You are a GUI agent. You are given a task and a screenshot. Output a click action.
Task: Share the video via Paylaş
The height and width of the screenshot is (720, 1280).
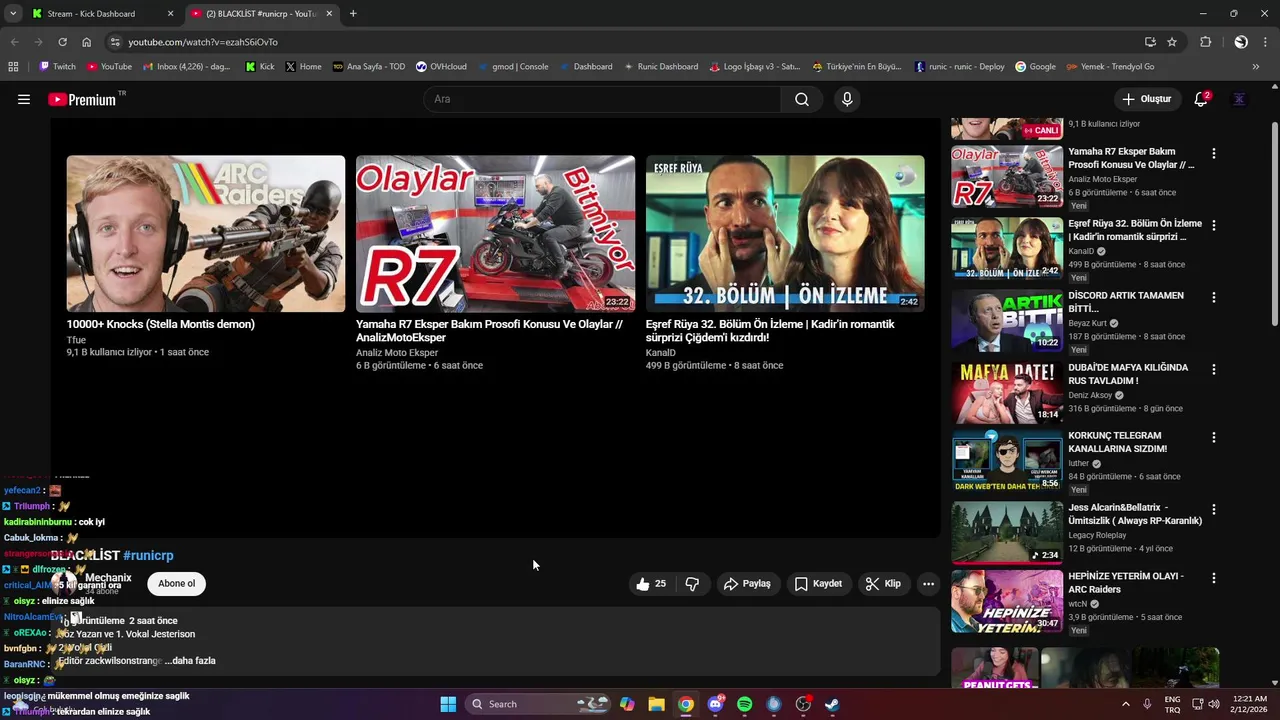point(747,584)
